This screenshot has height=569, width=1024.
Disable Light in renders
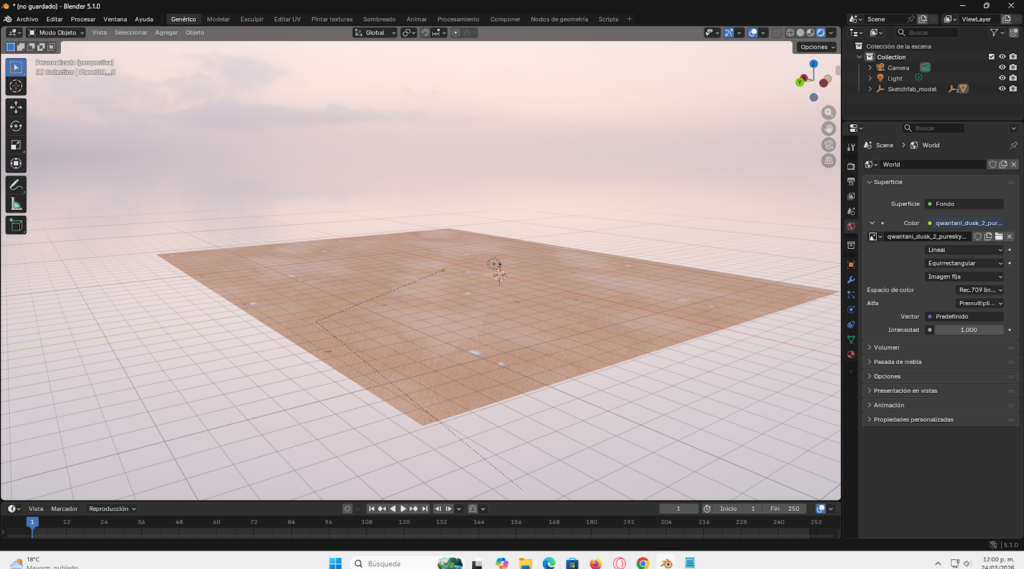(x=1013, y=78)
